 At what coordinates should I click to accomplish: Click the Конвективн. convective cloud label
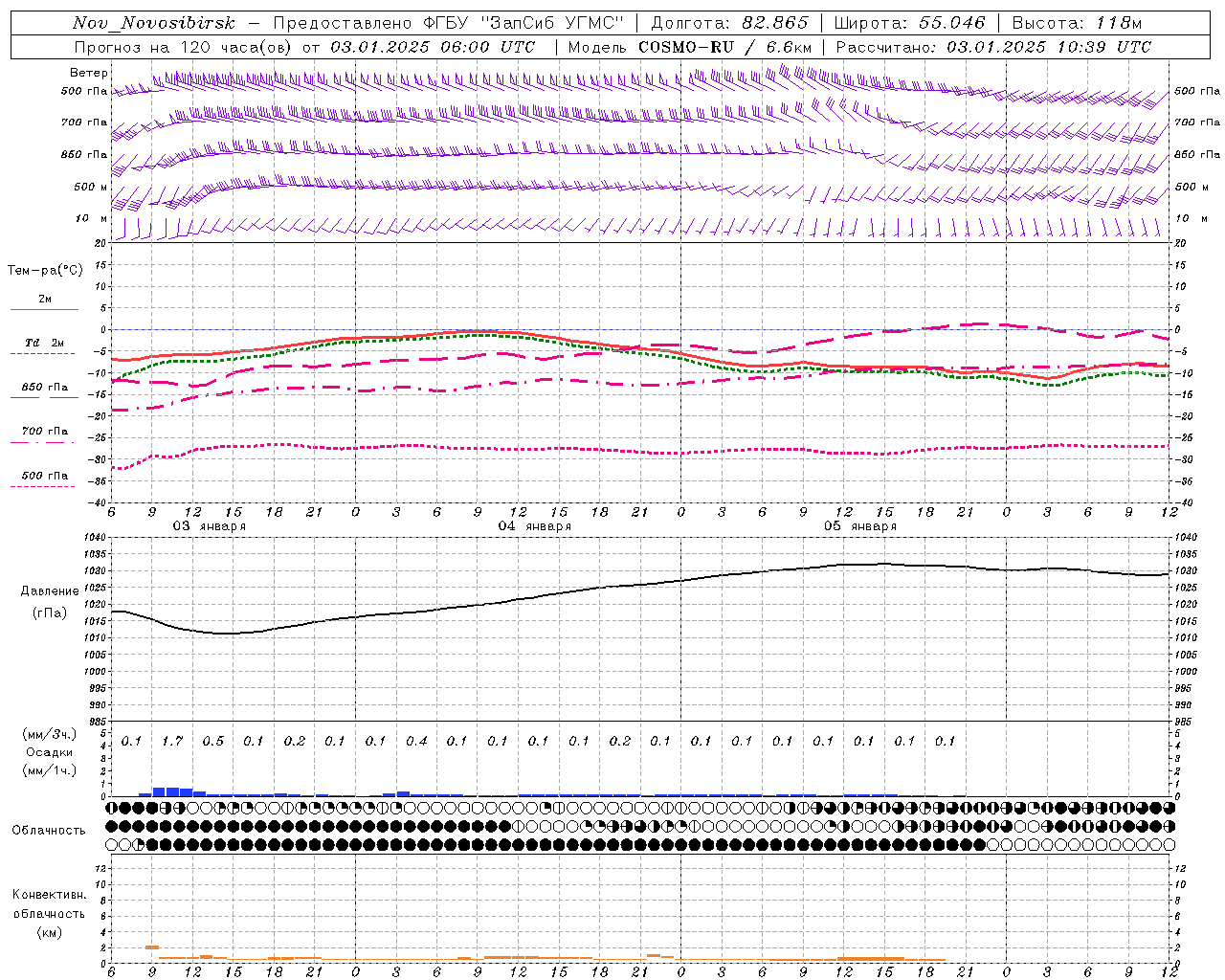tap(49, 895)
